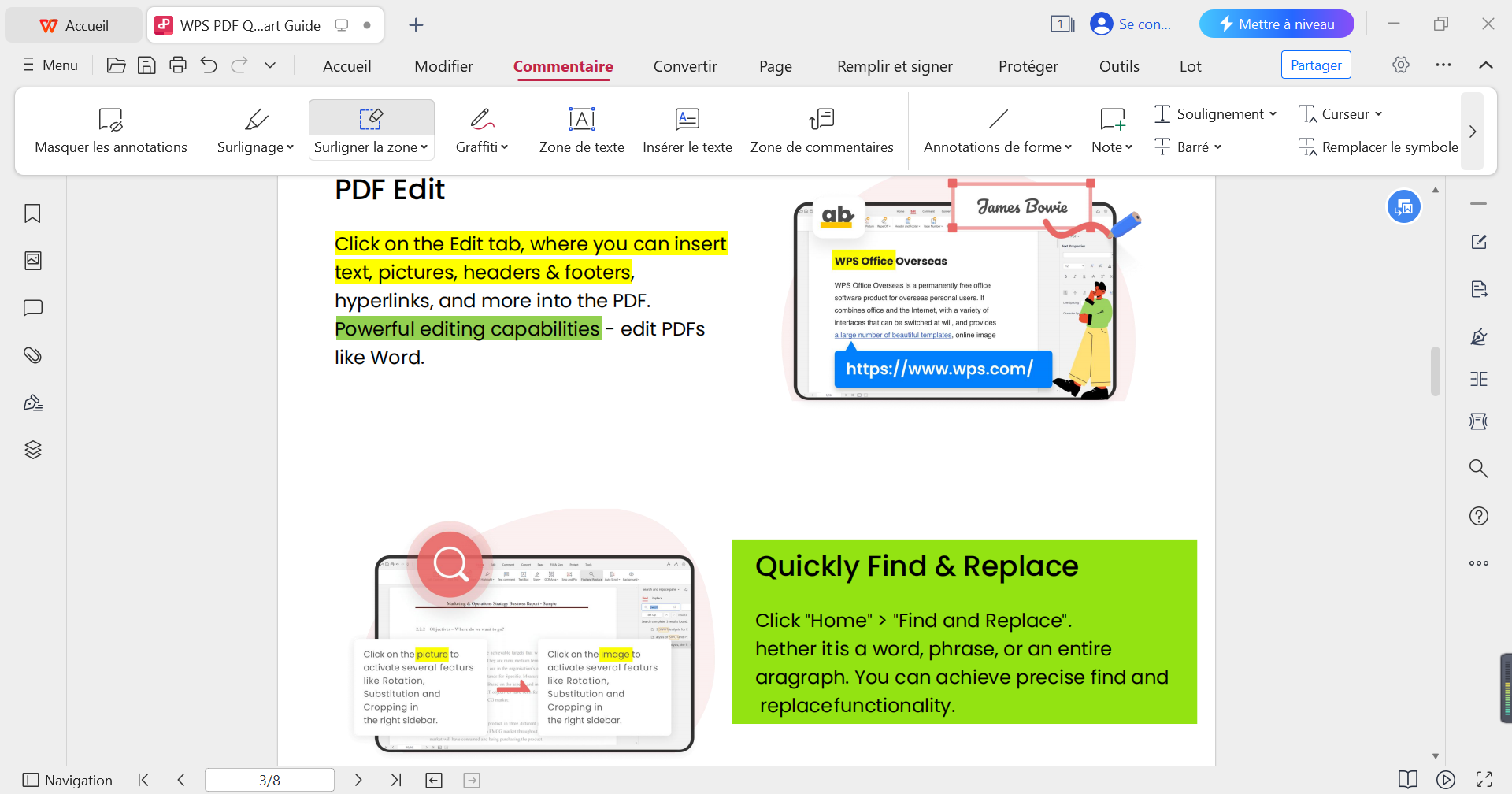Open the layers panel in left sidebar
This screenshot has height=794, width=1512.
click(32, 450)
